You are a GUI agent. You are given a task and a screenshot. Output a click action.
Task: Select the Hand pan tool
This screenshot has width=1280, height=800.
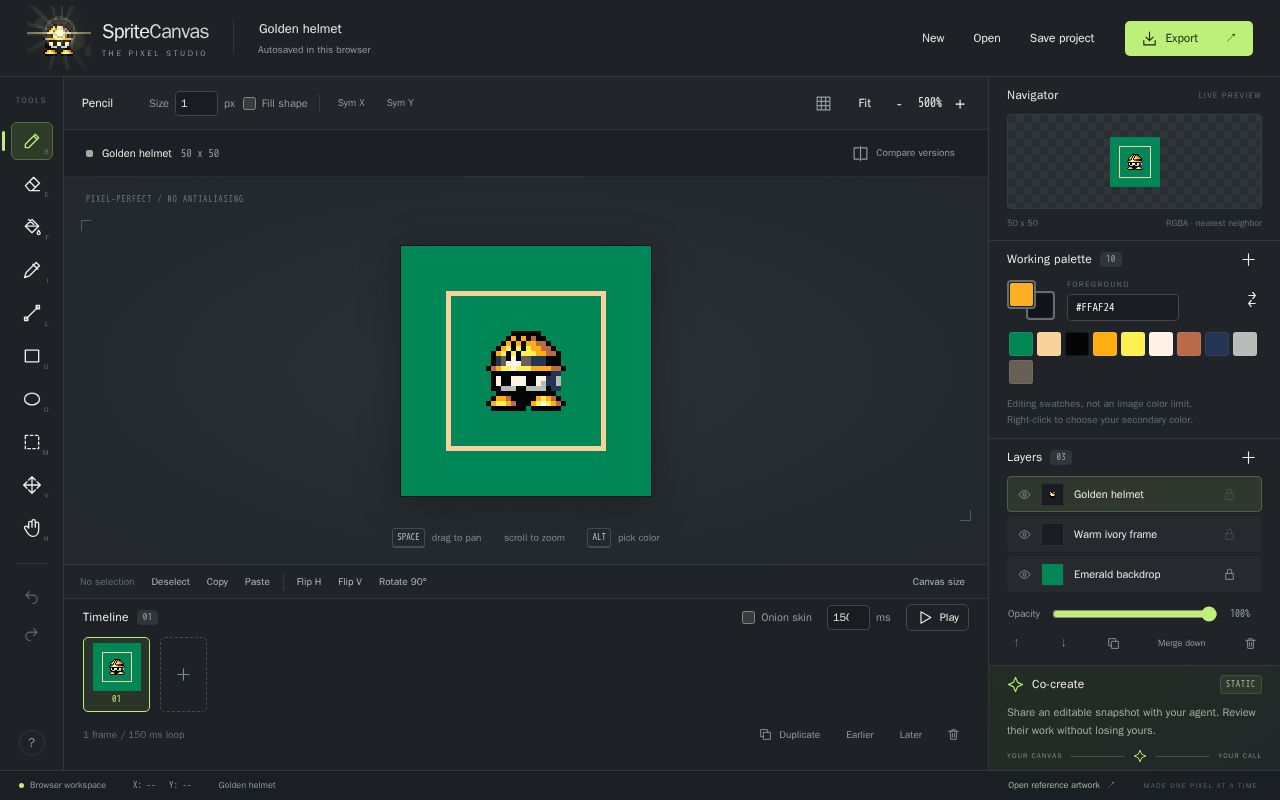(32, 528)
